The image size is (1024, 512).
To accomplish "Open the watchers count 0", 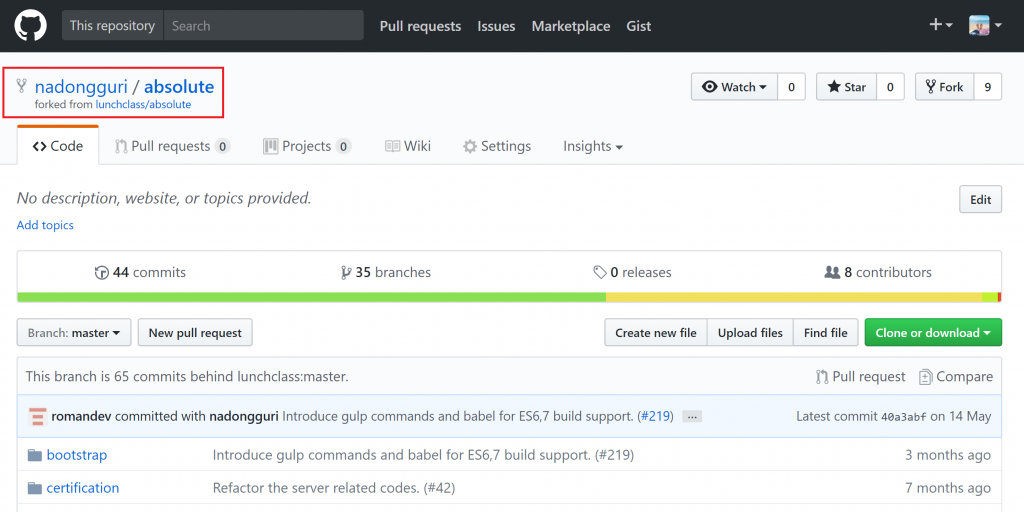I will pos(792,87).
